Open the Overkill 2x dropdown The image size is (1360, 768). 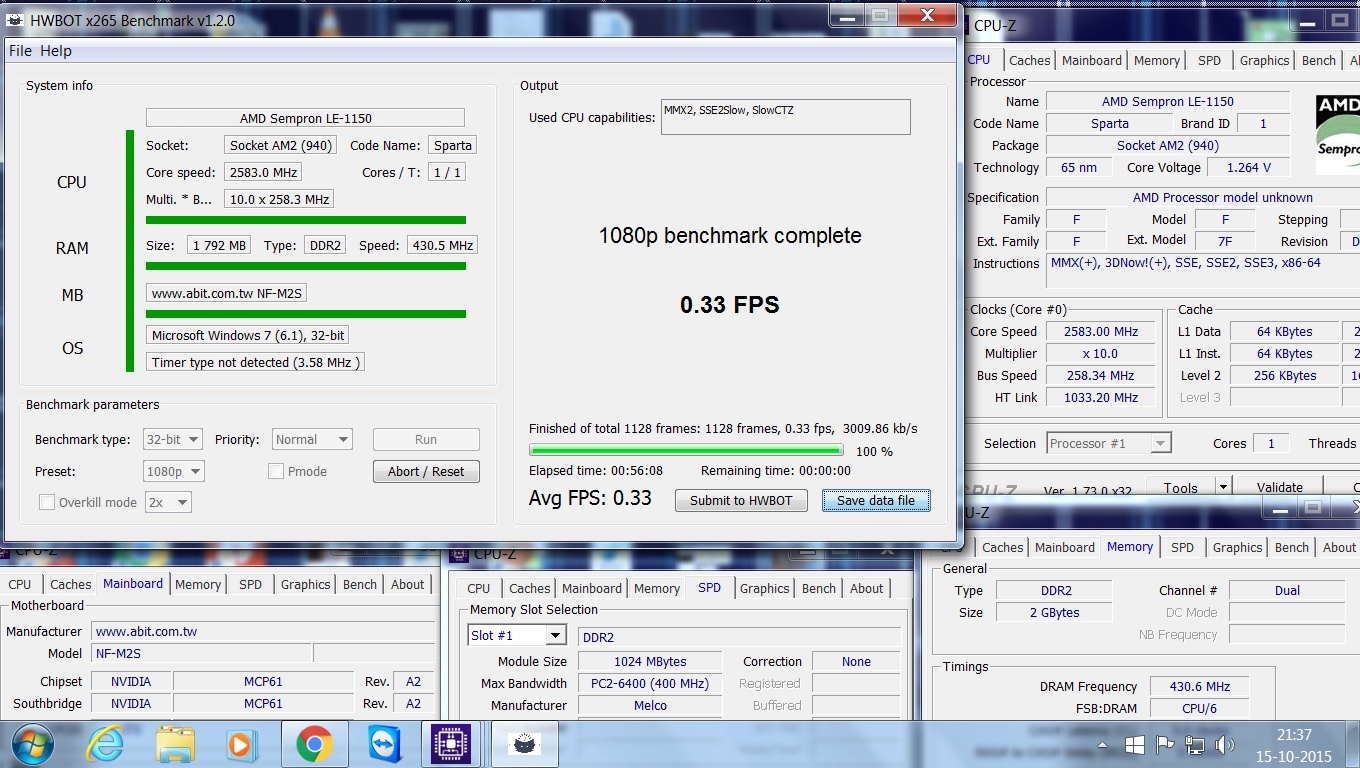click(168, 502)
